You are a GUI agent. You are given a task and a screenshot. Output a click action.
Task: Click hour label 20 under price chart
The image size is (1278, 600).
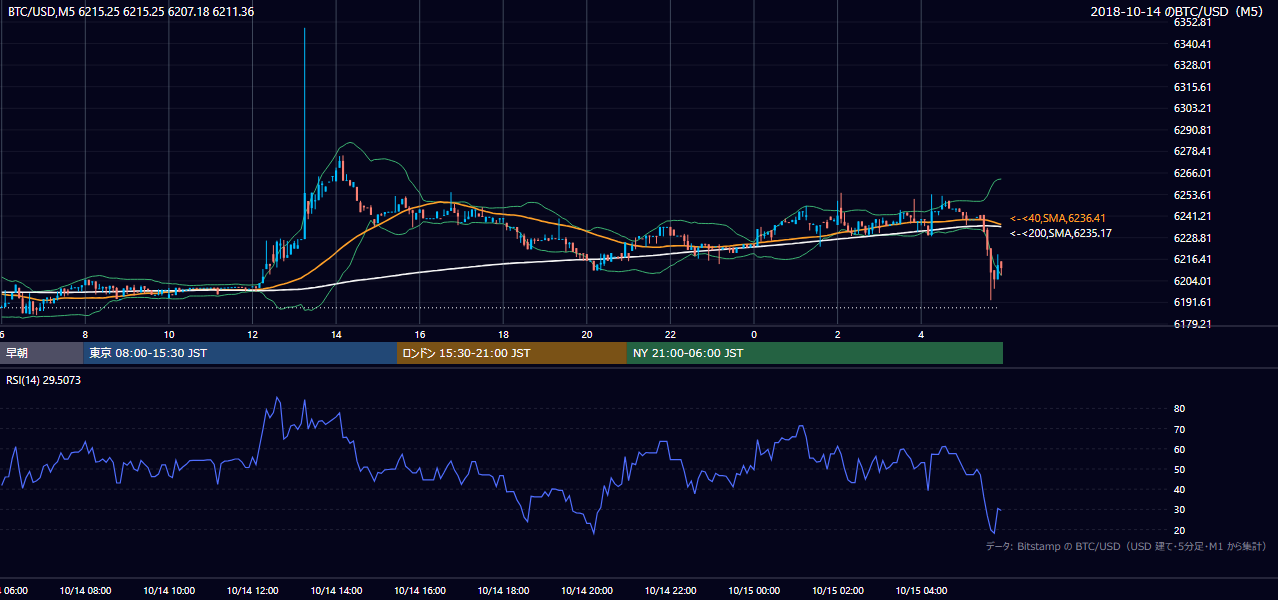587,334
